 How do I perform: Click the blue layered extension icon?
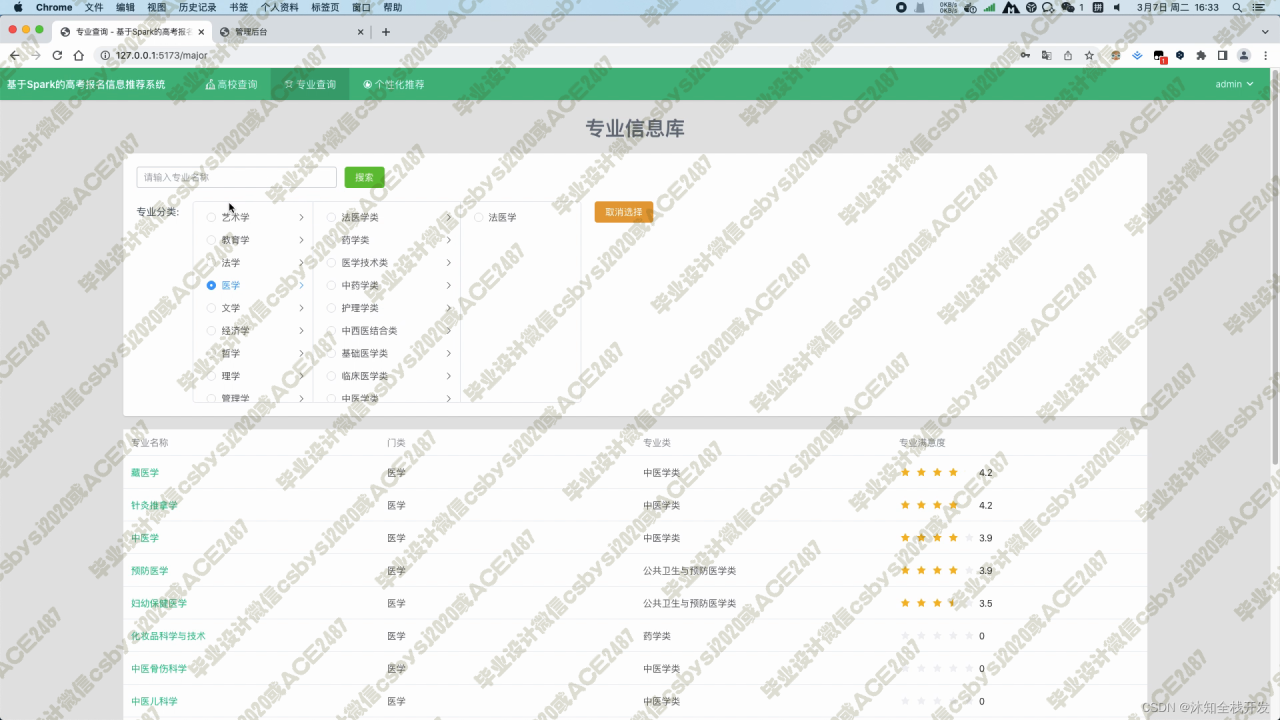[1138, 56]
